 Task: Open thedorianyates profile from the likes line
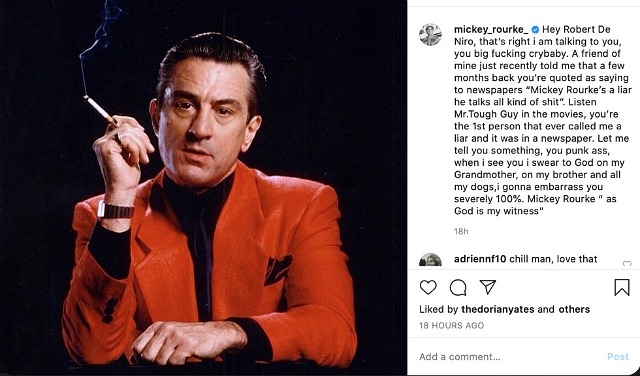tap(498, 309)
